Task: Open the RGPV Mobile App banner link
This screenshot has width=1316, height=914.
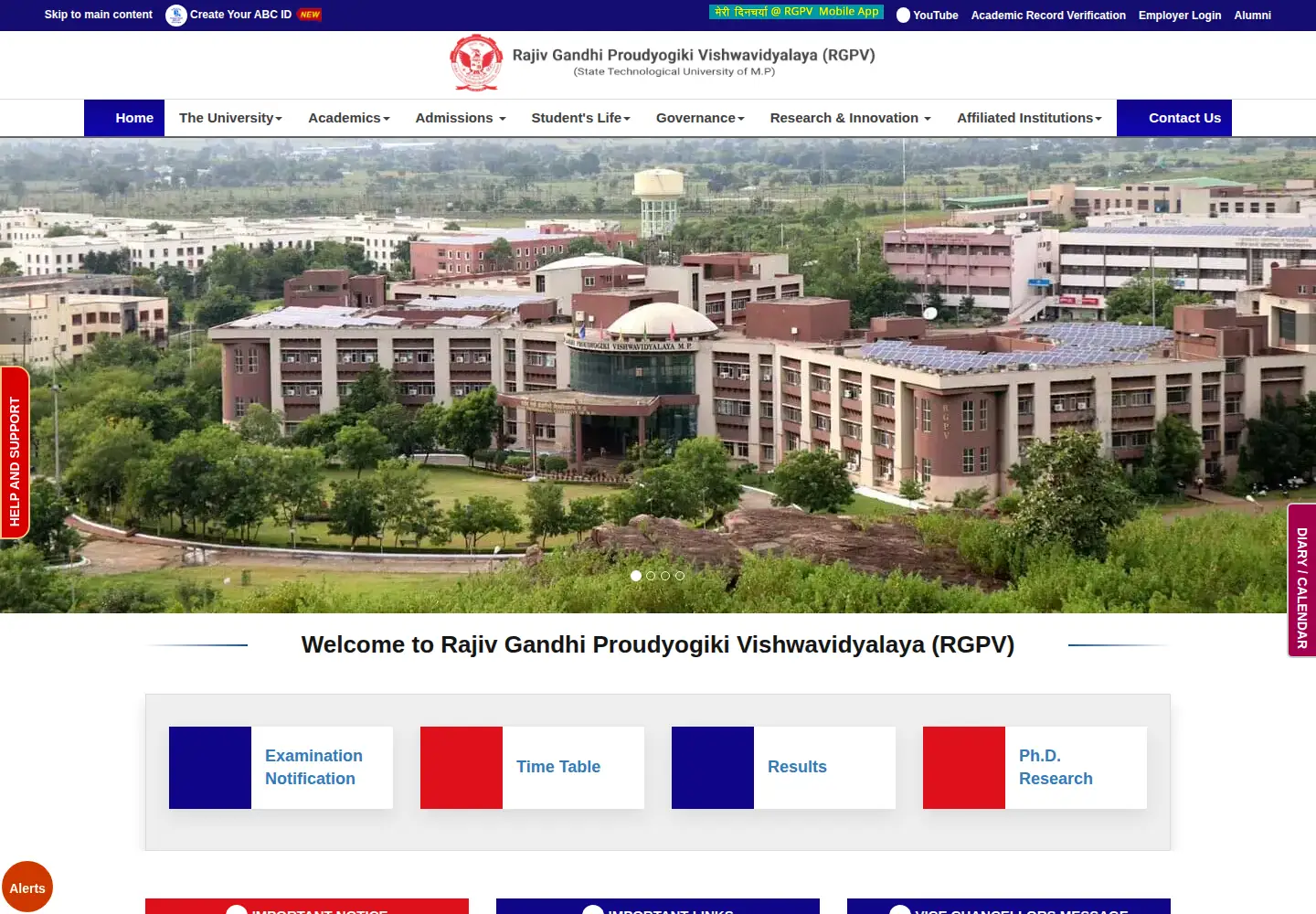Action: (x=796, y=12)
